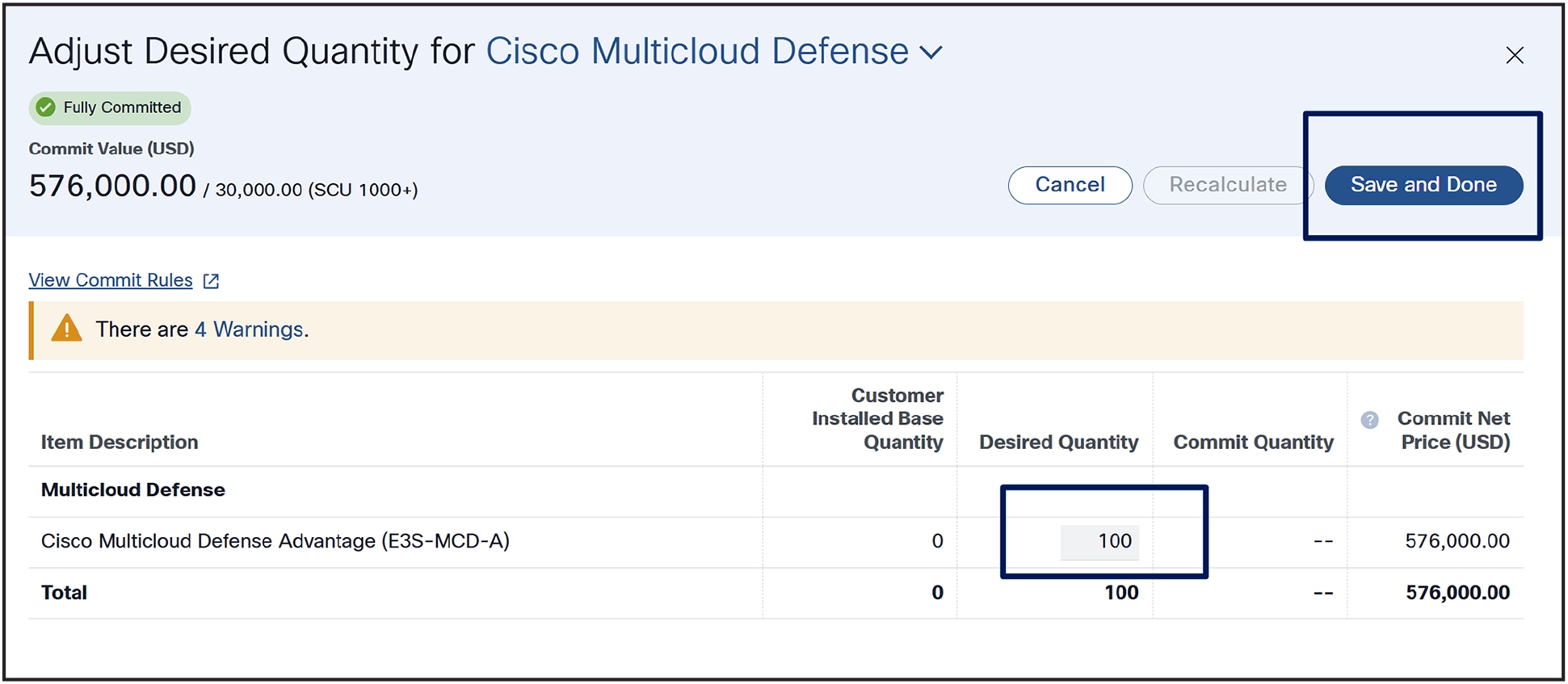Viewport: 1568px width, 684px height.
Task: Click the help icon beside Commit Net Price
Action: click(1369, 420)
